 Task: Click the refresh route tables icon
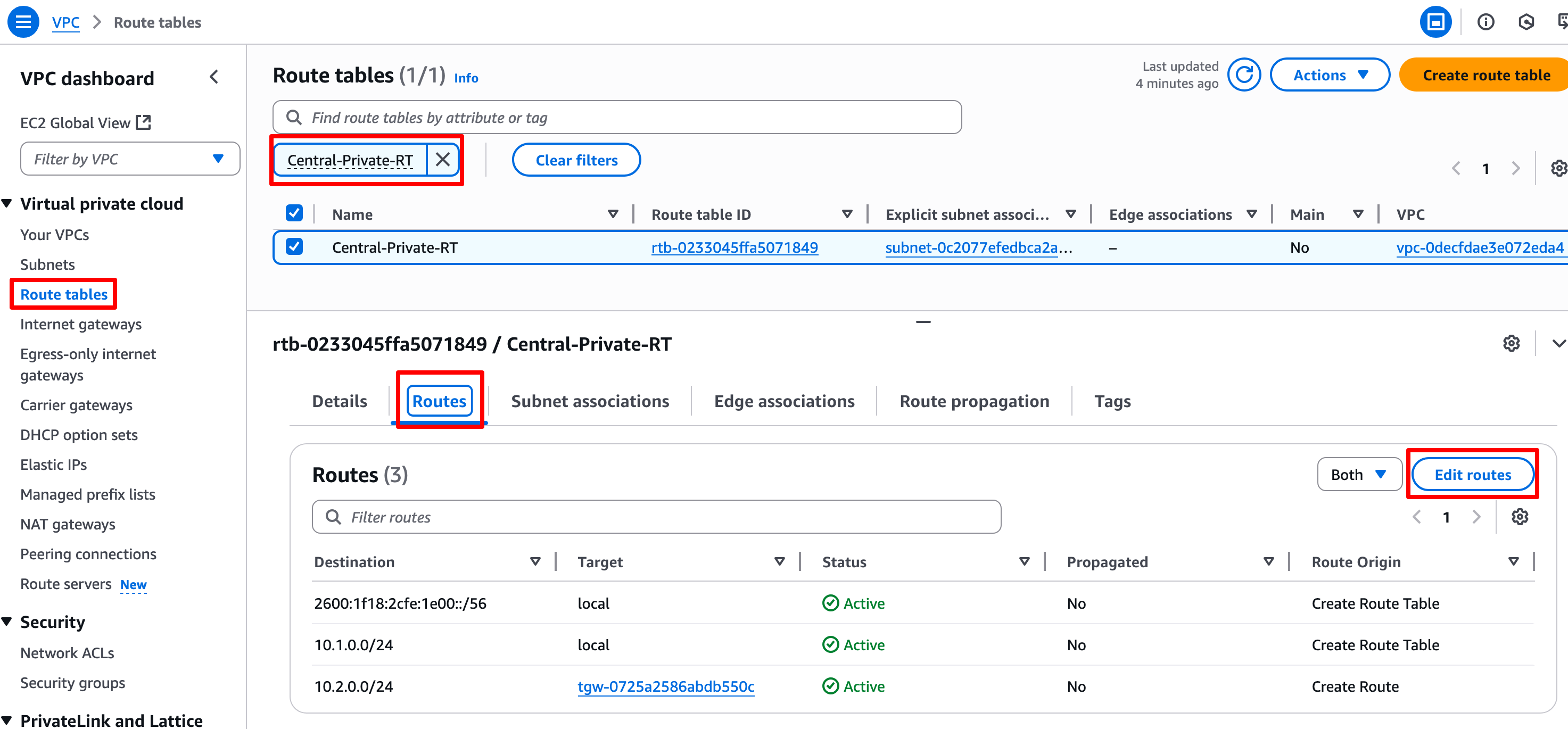coord(1243,75)
